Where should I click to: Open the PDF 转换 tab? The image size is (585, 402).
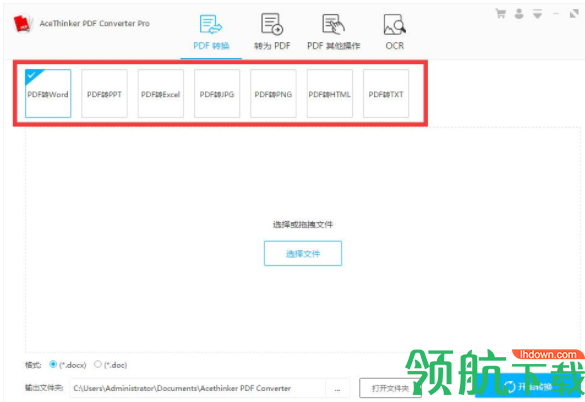tap(211, 33)
